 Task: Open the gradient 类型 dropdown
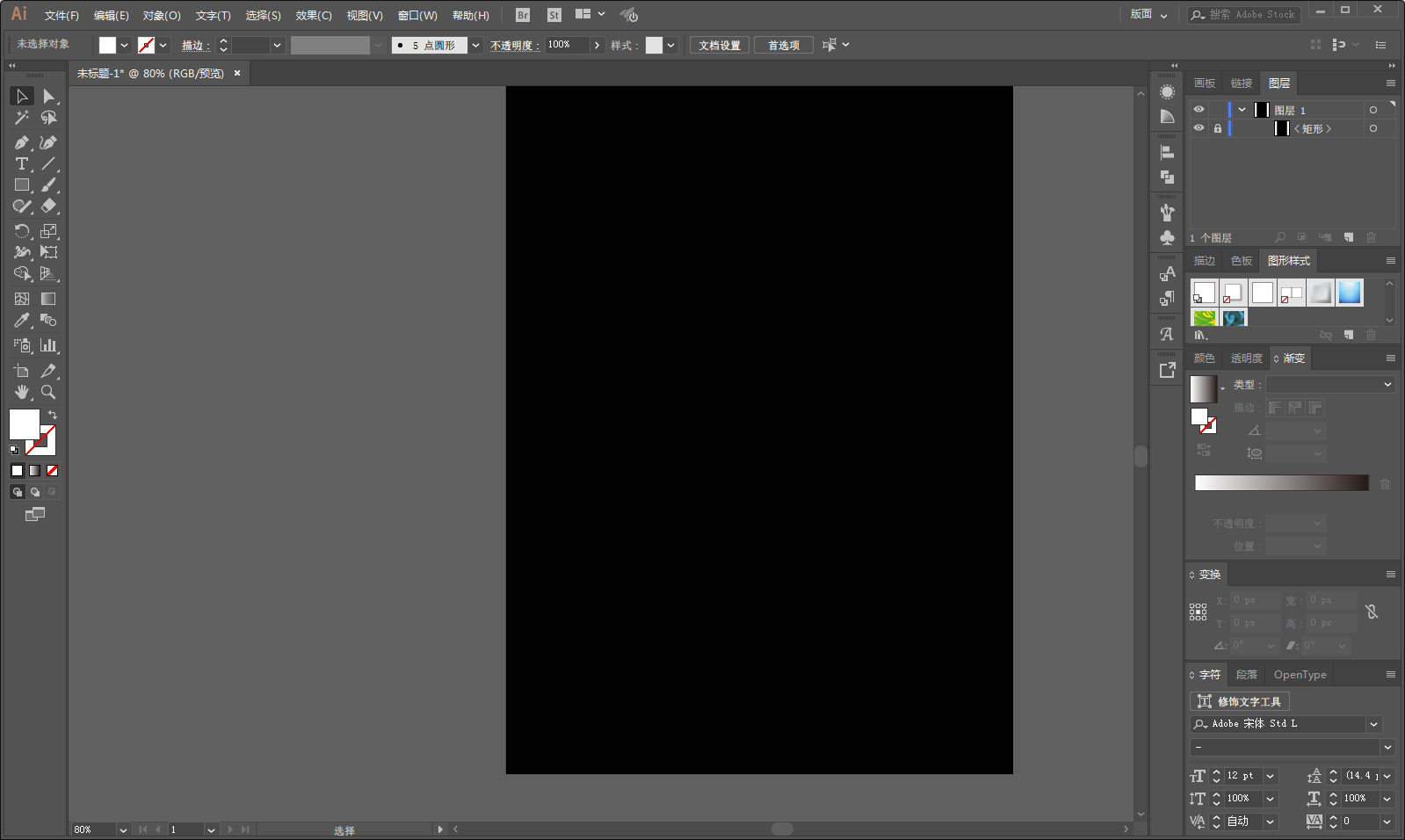pyautogui.click(x=1330, y=384)
